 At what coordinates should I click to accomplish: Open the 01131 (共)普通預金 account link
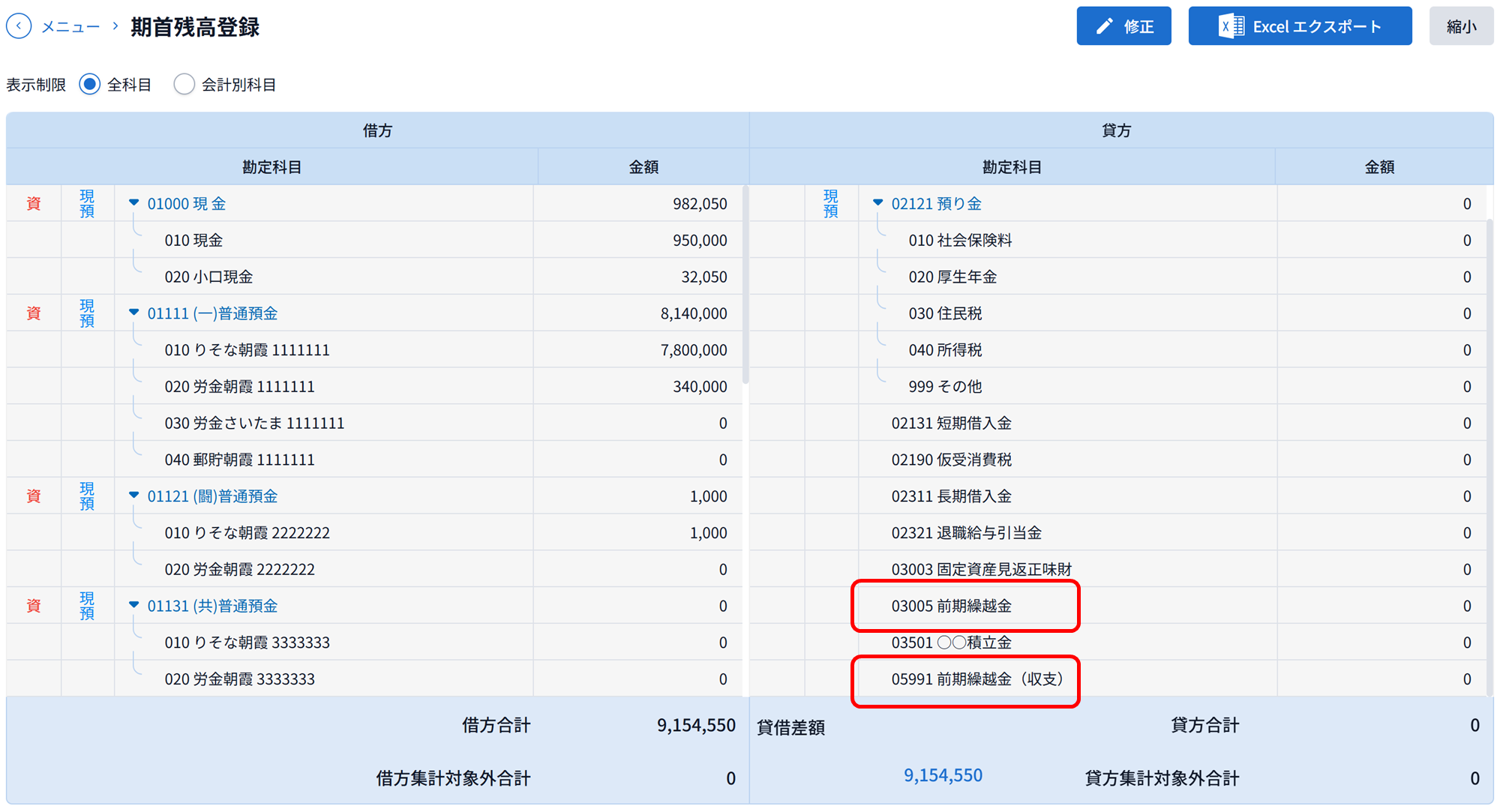(x=212, y=606)
